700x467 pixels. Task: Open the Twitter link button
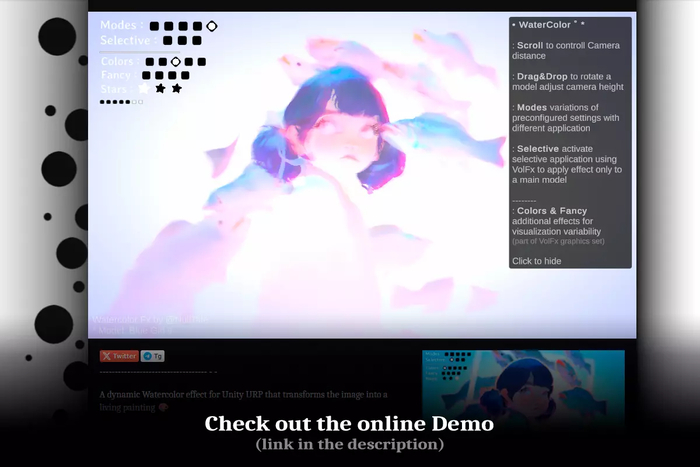119,356
